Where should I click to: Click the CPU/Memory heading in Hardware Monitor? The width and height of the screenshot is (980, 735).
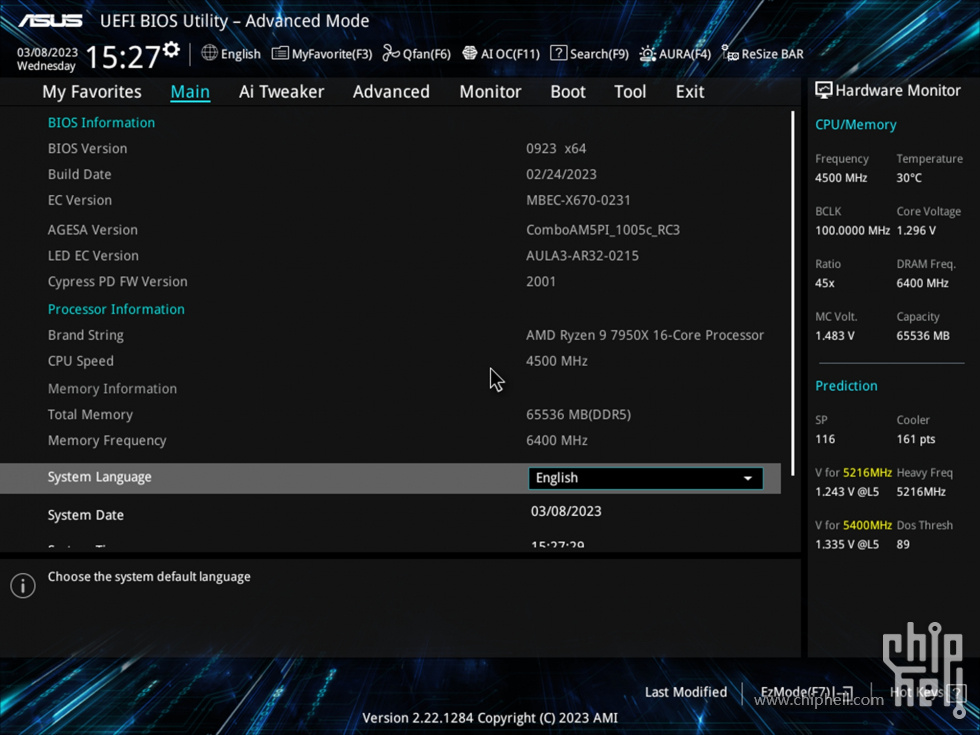(856, 125)
